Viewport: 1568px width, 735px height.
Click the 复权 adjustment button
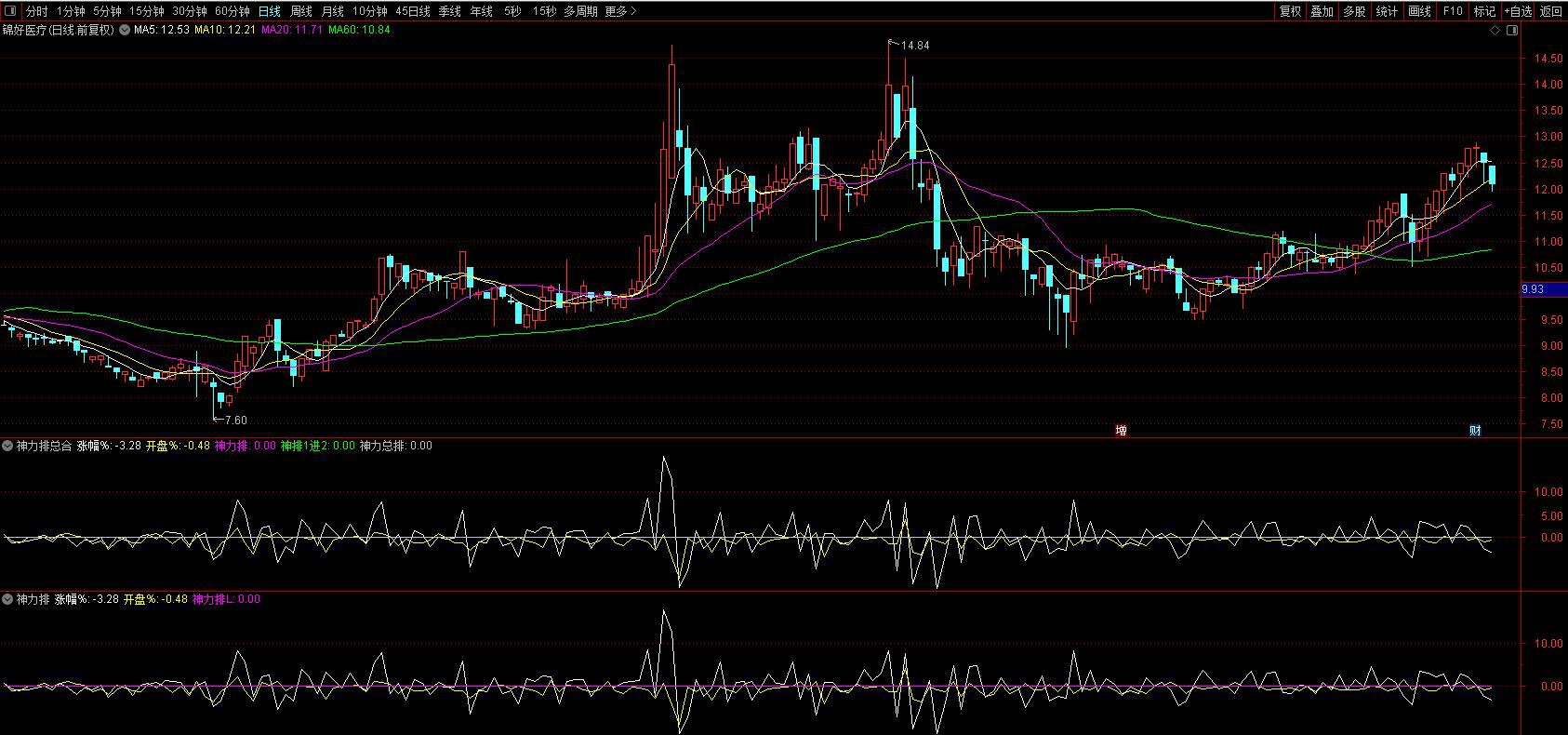point(1291,11)
